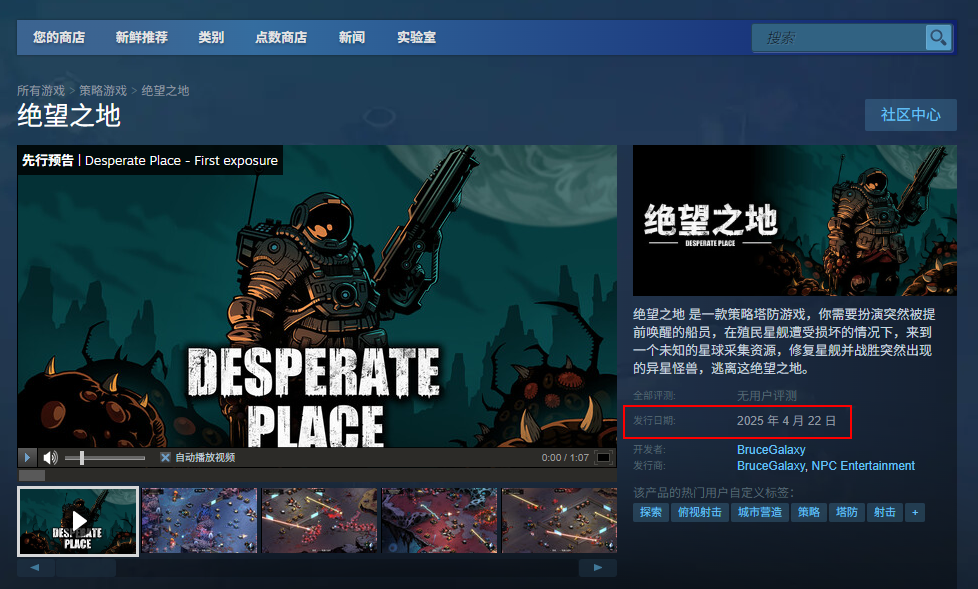
Task: Click the play overlay on the trailer thumbnail
Action: (x=77, y=520)
